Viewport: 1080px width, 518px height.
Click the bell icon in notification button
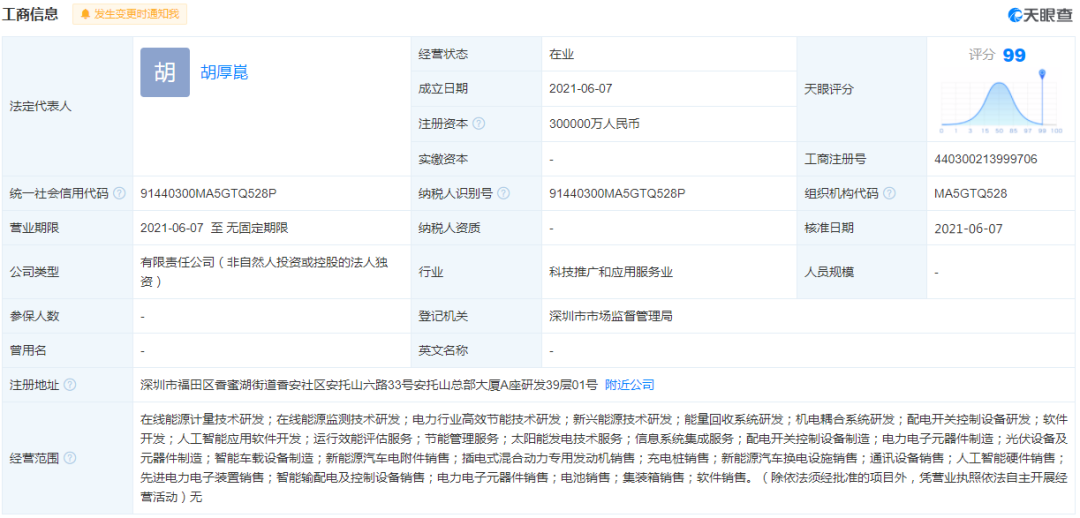click(85, 14)
